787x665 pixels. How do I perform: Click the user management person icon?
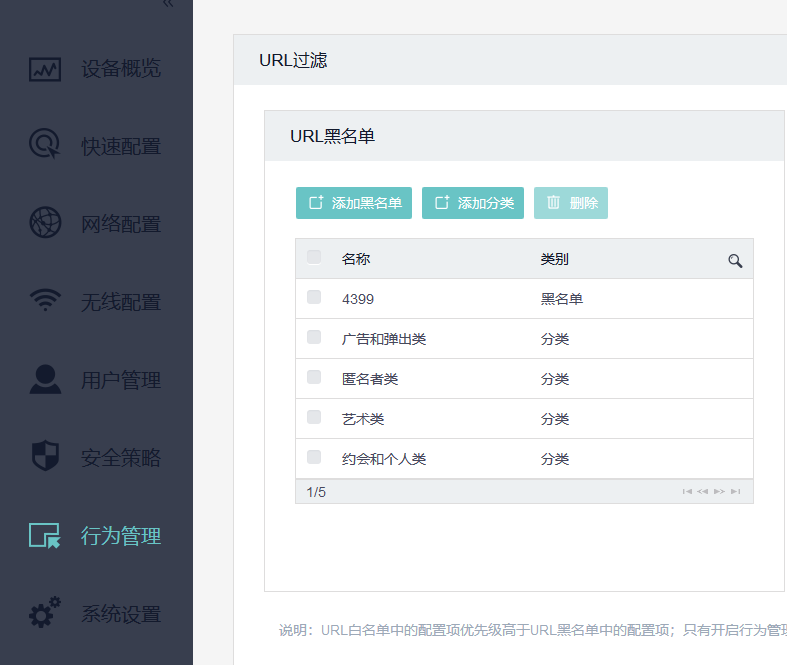click(x=45, y=378)
